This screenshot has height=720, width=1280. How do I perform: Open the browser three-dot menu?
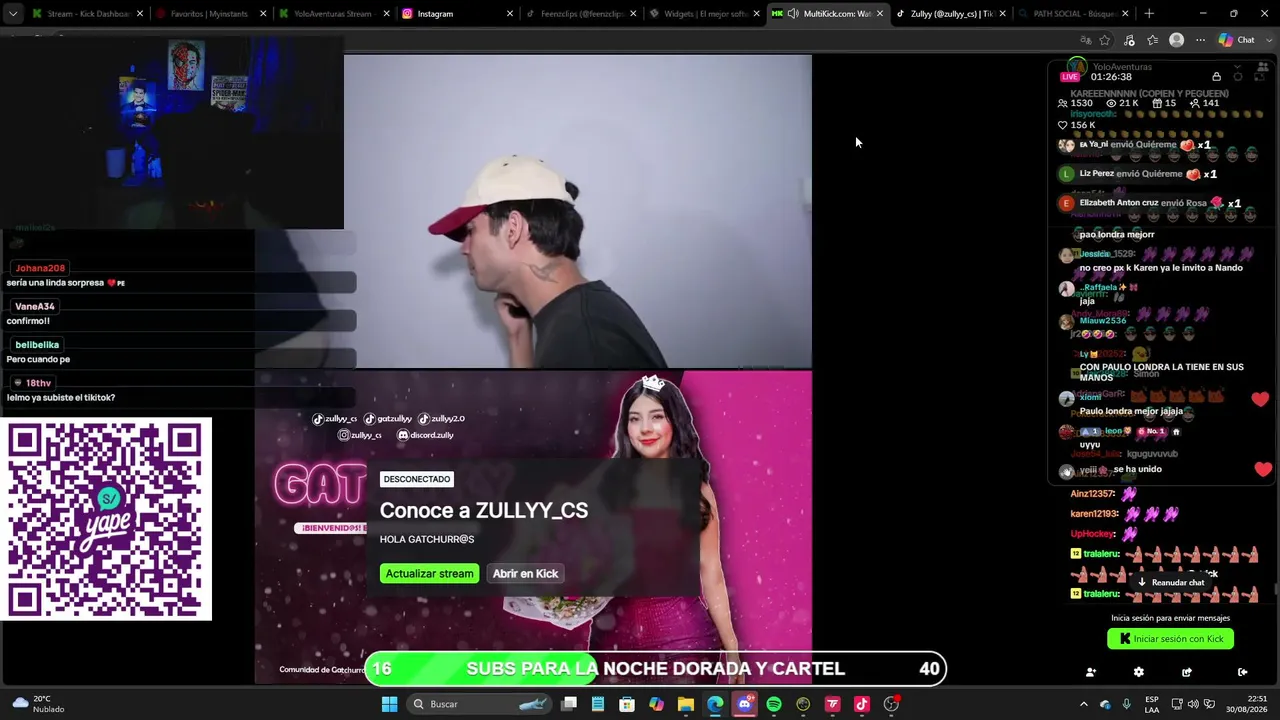pyautogui.click(x=1200, y=40)
